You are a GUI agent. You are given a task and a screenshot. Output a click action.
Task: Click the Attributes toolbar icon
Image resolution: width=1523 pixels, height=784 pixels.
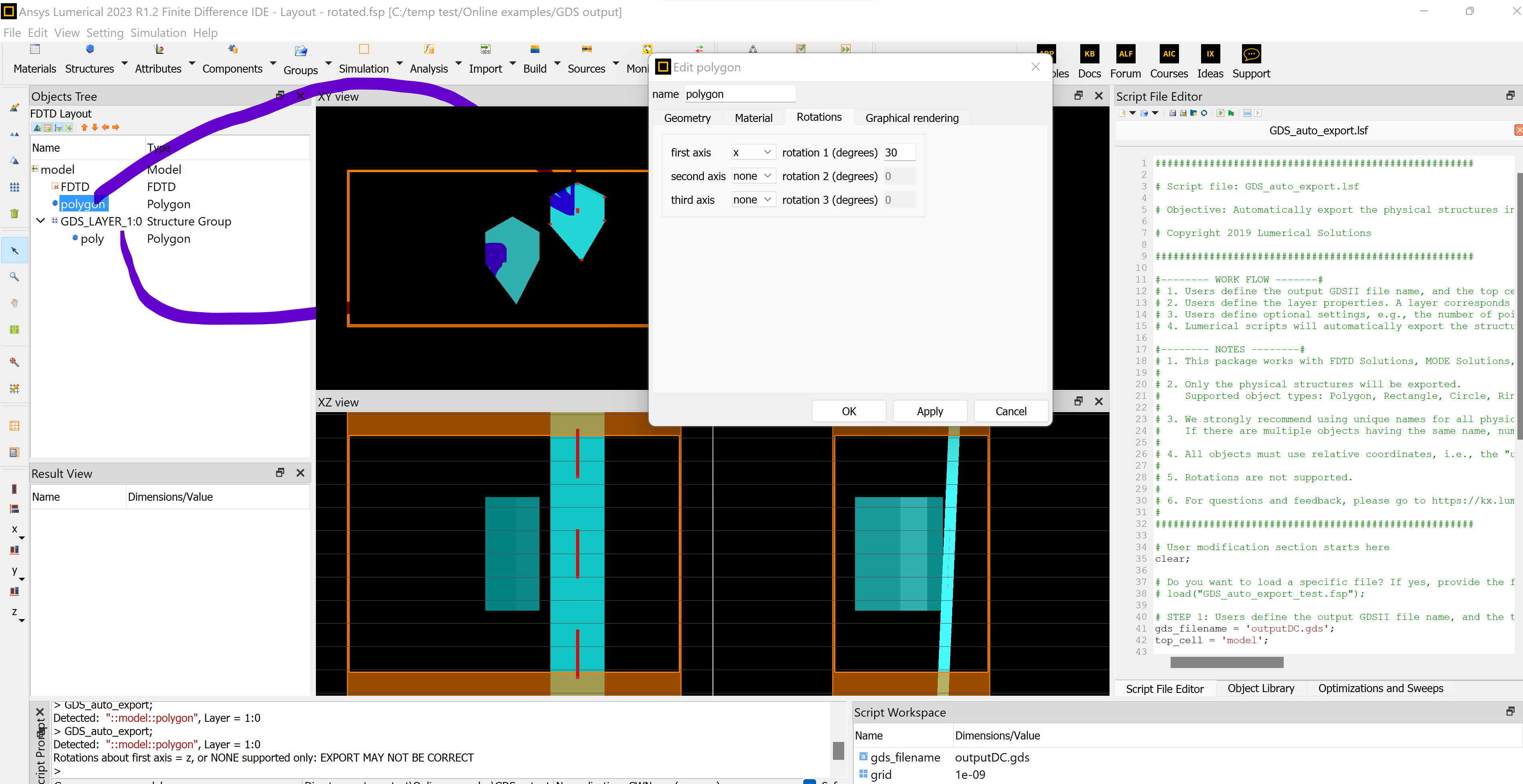point(159,50)
